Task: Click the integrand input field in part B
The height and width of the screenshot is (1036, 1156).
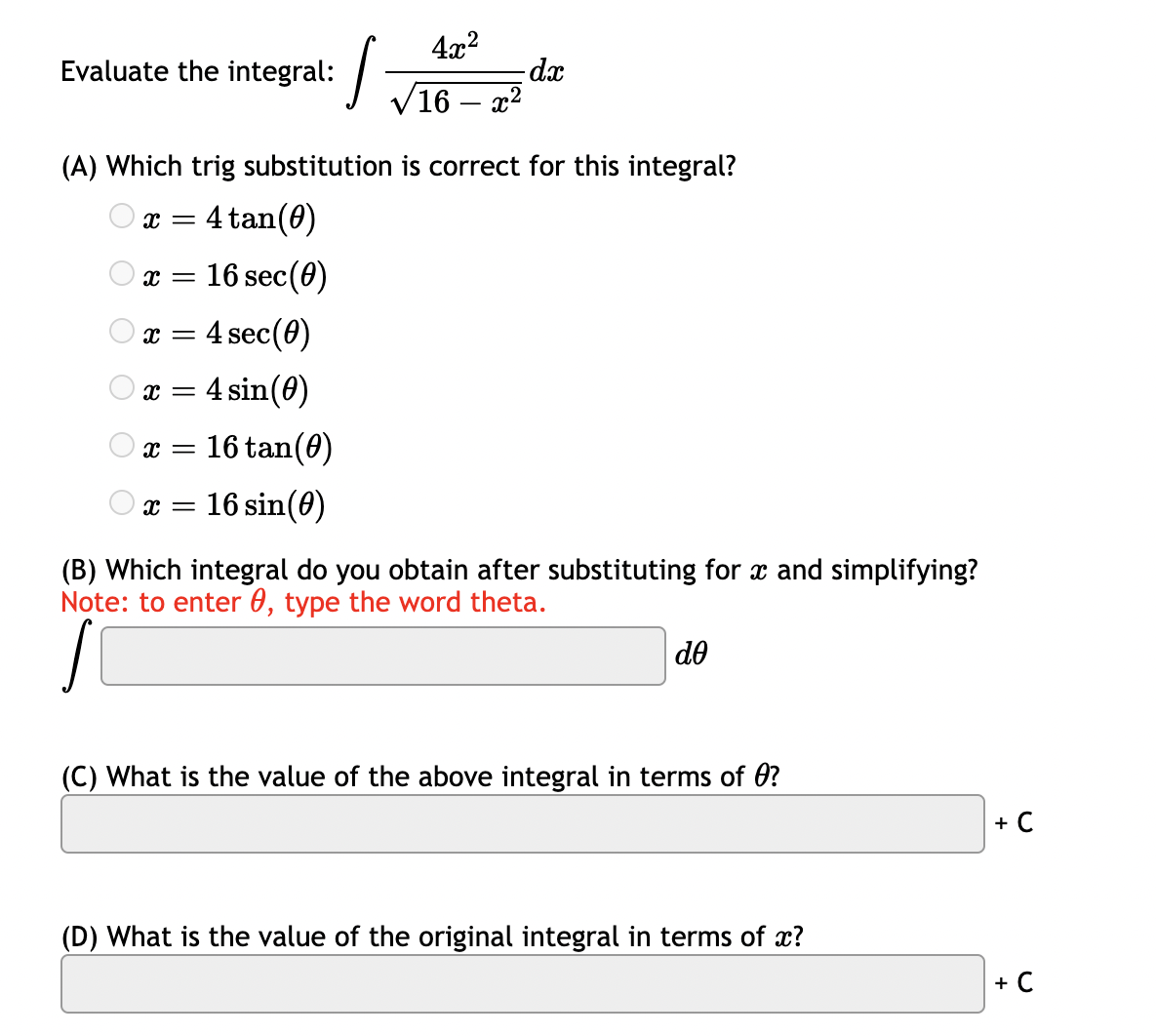Action: tap(382, 656)
